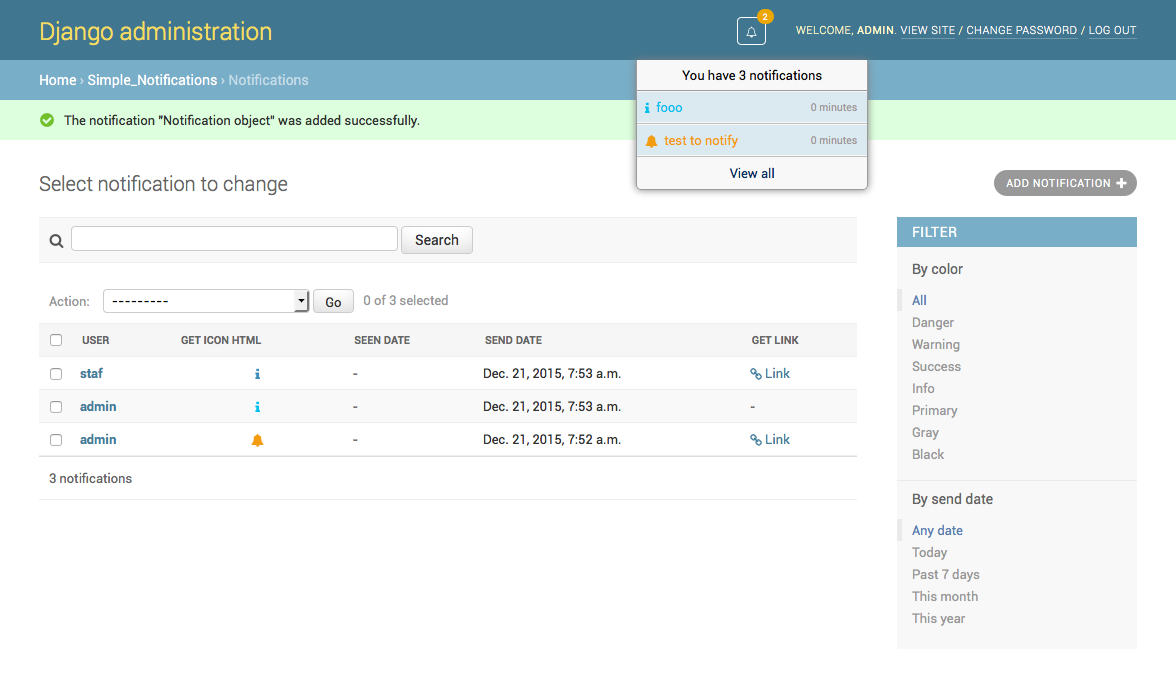The image size is (1176, 674).
Task: Check the box for staf row
Action: pyautogui.click(x=56, y=373)
